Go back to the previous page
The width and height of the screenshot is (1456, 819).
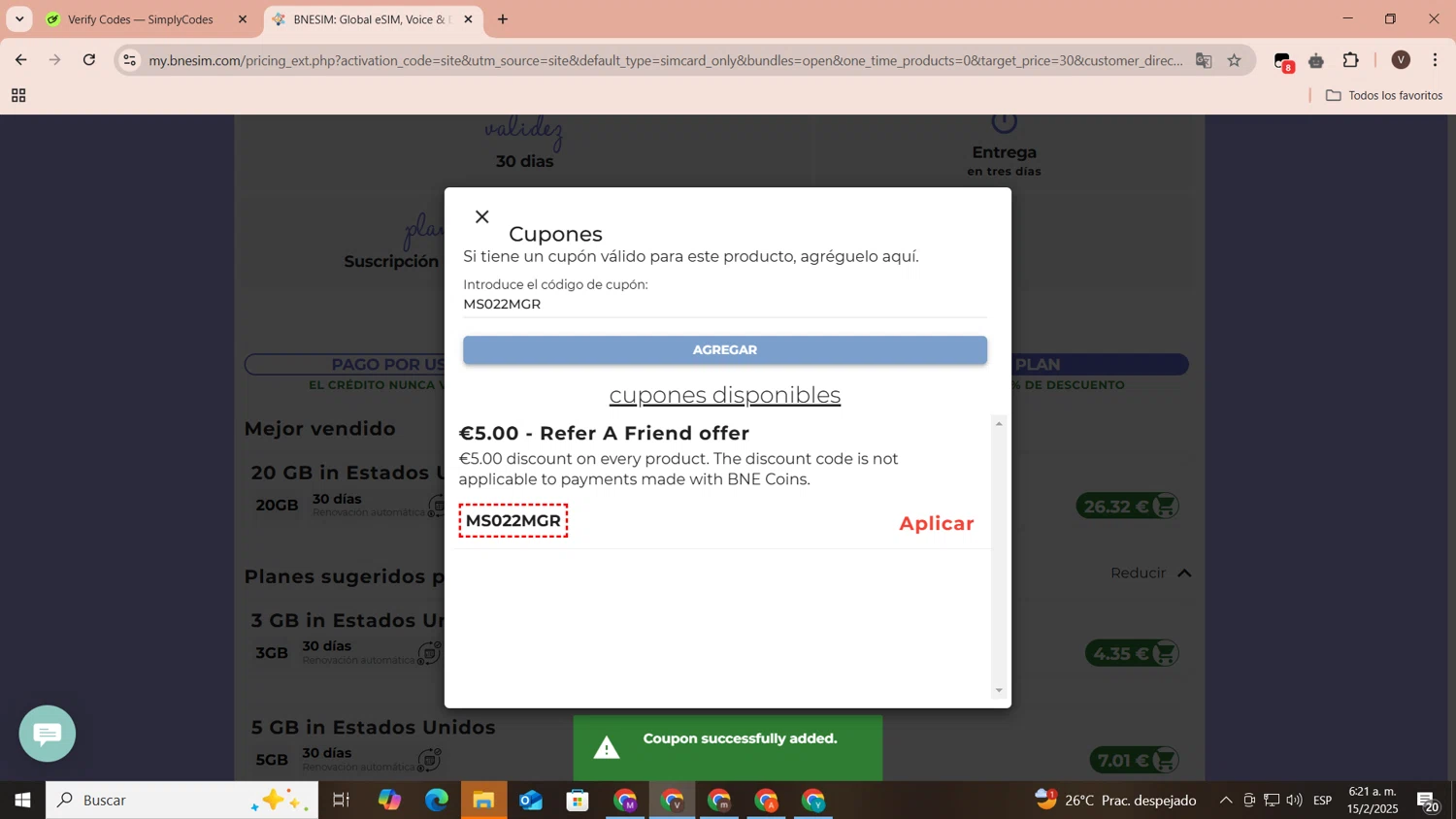[20, 60]
